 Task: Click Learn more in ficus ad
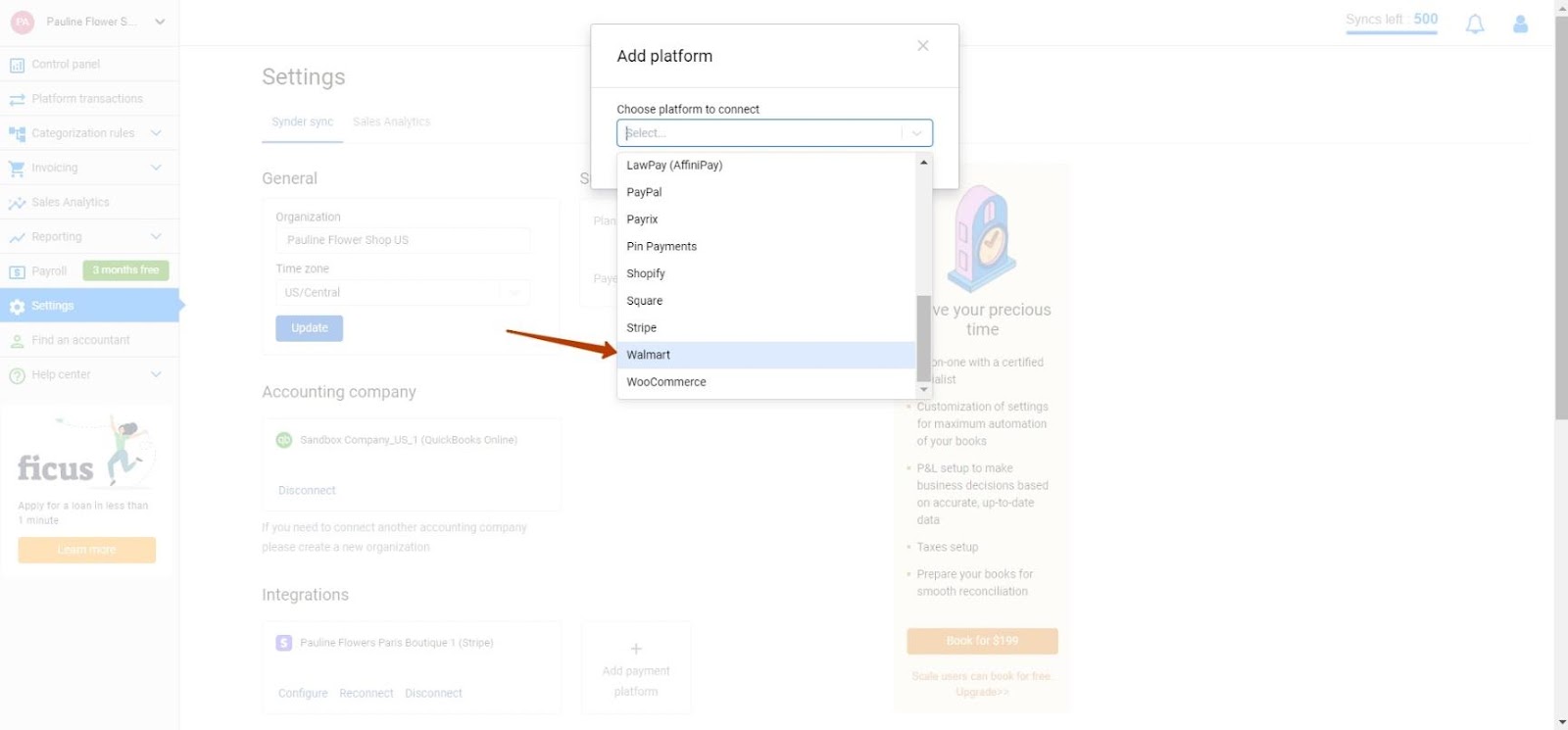(x=86, y=550)
